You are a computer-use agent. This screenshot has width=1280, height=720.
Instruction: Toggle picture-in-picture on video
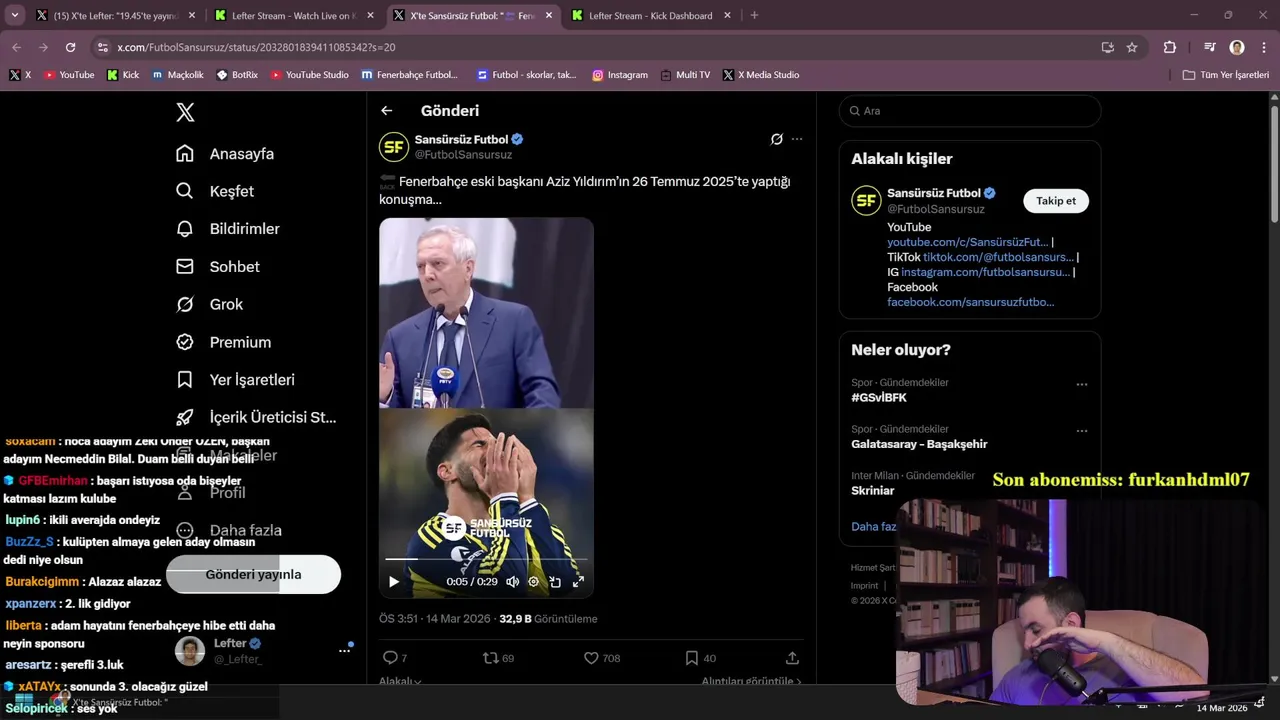[555, 581]
